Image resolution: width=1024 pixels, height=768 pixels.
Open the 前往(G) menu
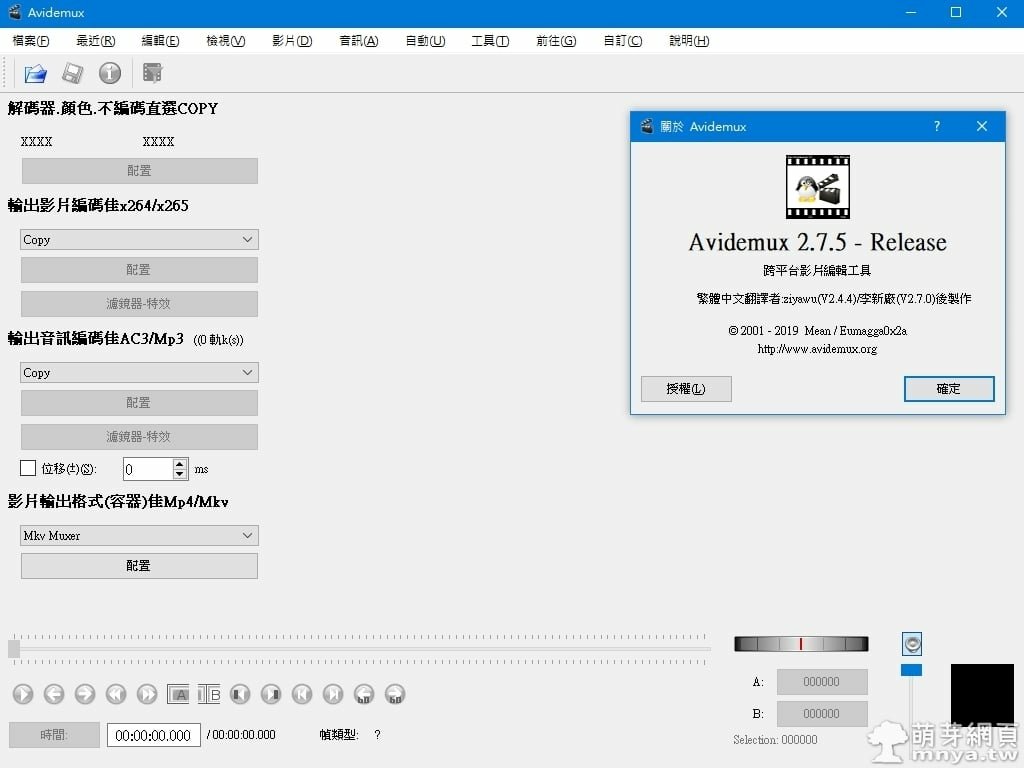(556, 40)
